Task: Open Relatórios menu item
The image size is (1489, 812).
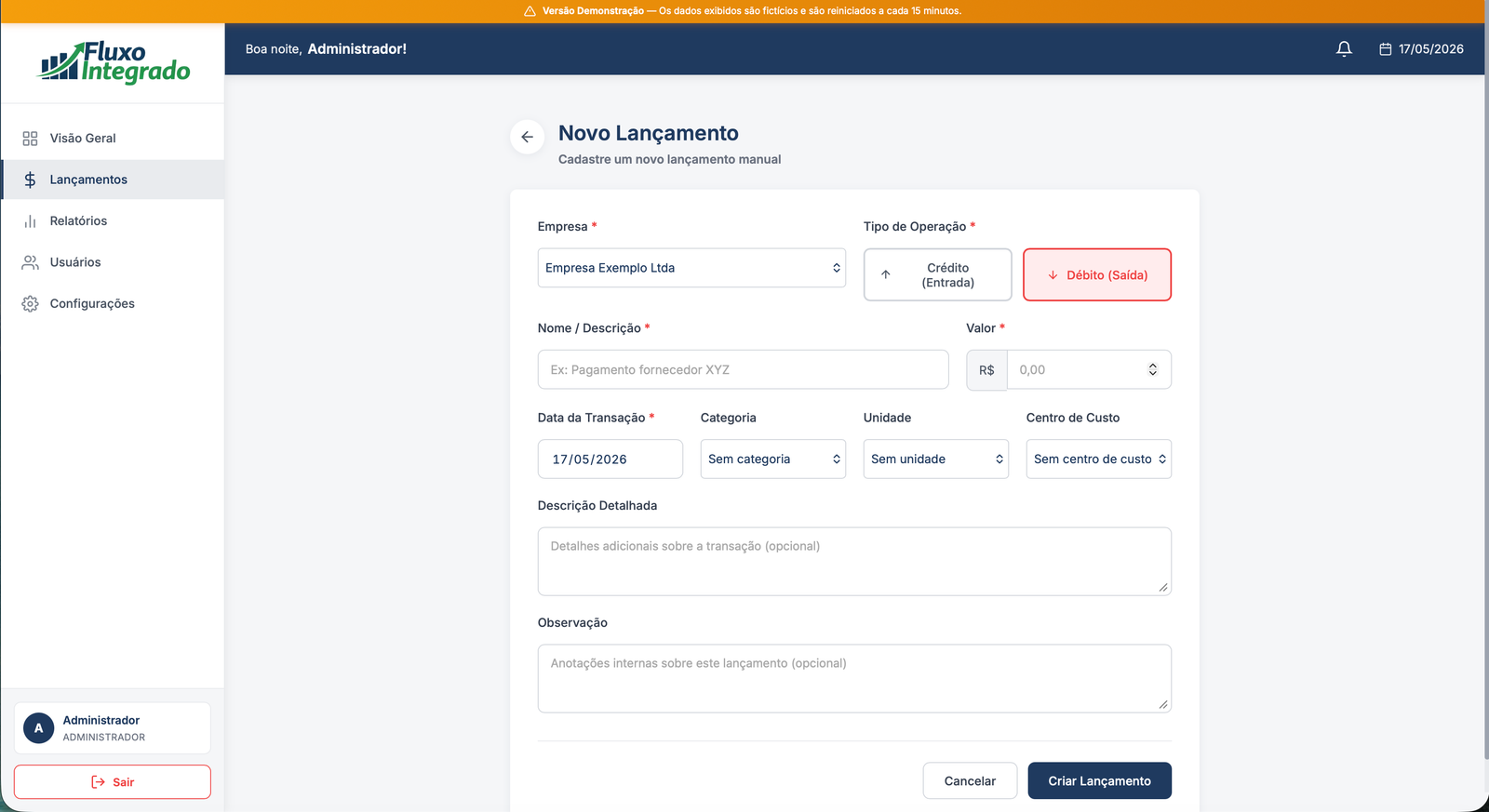Action: coord(113,220)
